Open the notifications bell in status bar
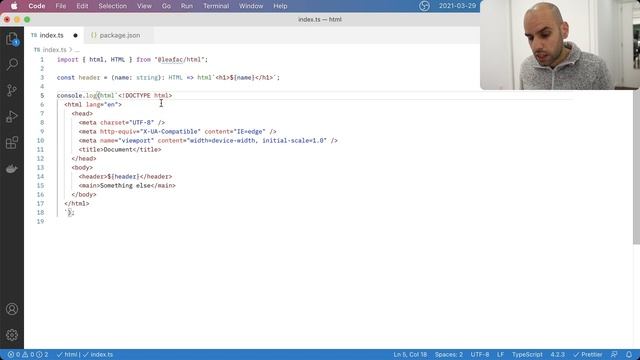 coord(629,355)
